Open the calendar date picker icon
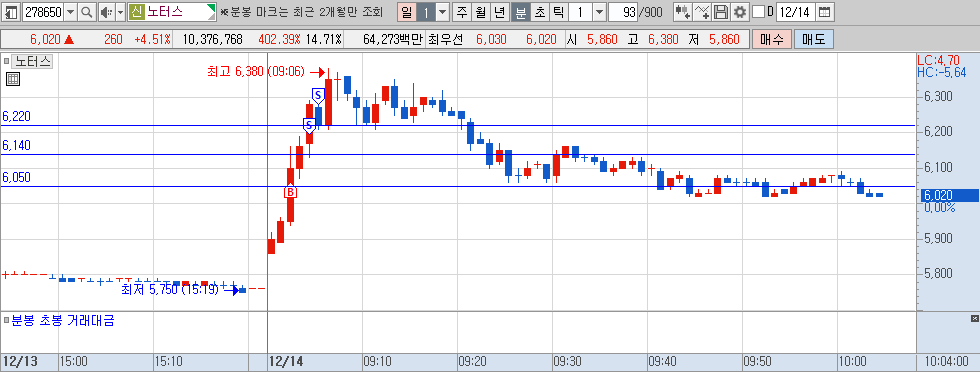This screenshot has width=980, height=372. [825, 11]
